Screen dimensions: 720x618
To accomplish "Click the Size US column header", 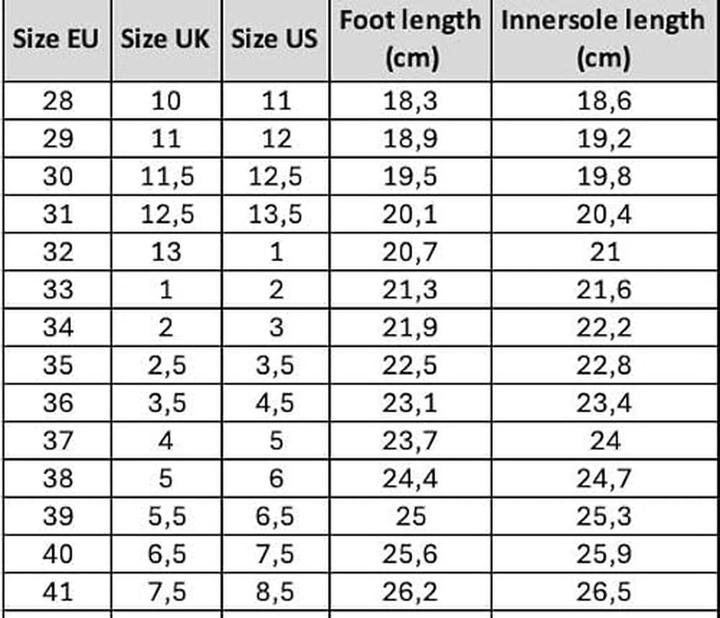I will (275, 41).
